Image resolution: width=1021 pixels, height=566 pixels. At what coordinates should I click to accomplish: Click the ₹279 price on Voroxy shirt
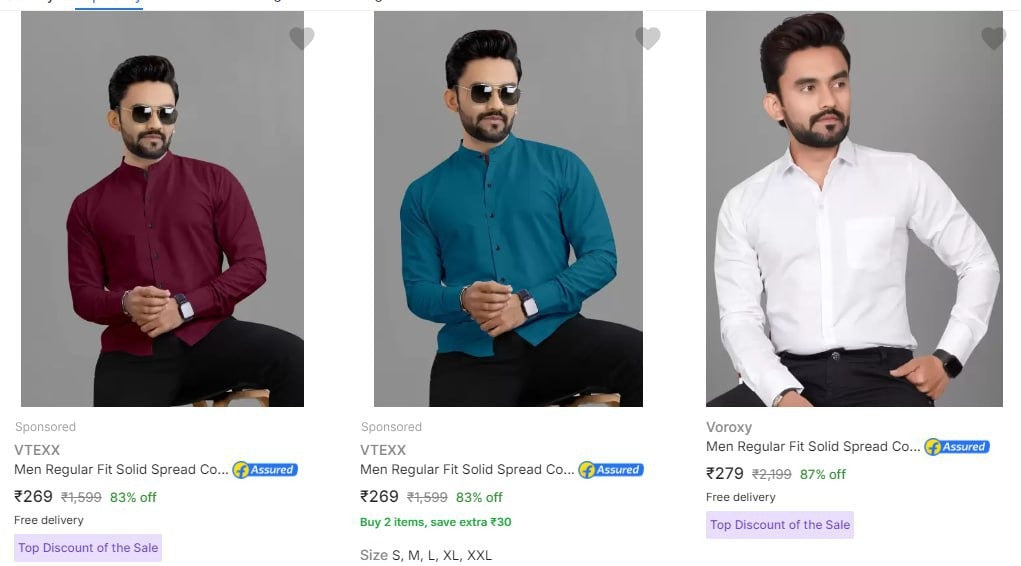tap(725, 473)
